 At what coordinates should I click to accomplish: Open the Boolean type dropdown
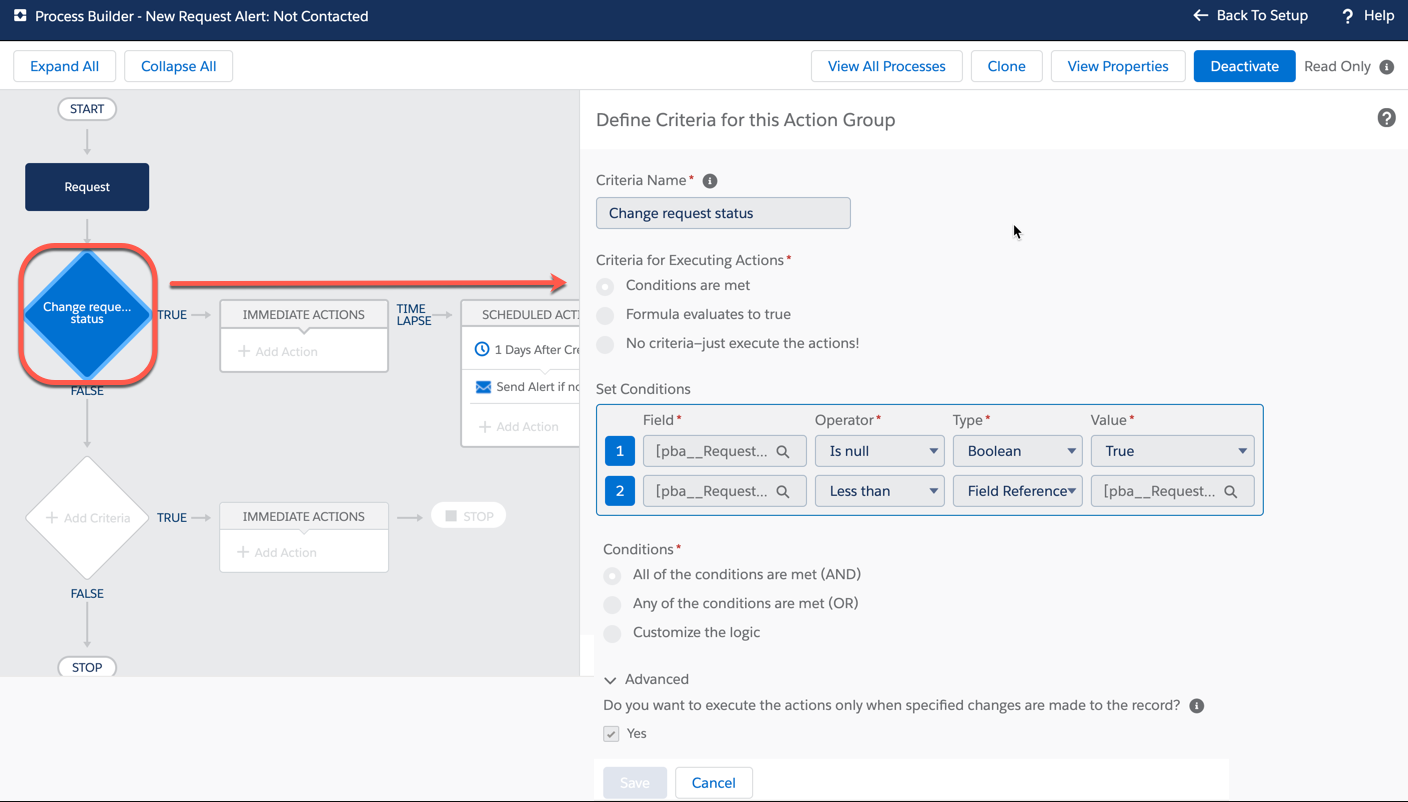[1017, 451]
